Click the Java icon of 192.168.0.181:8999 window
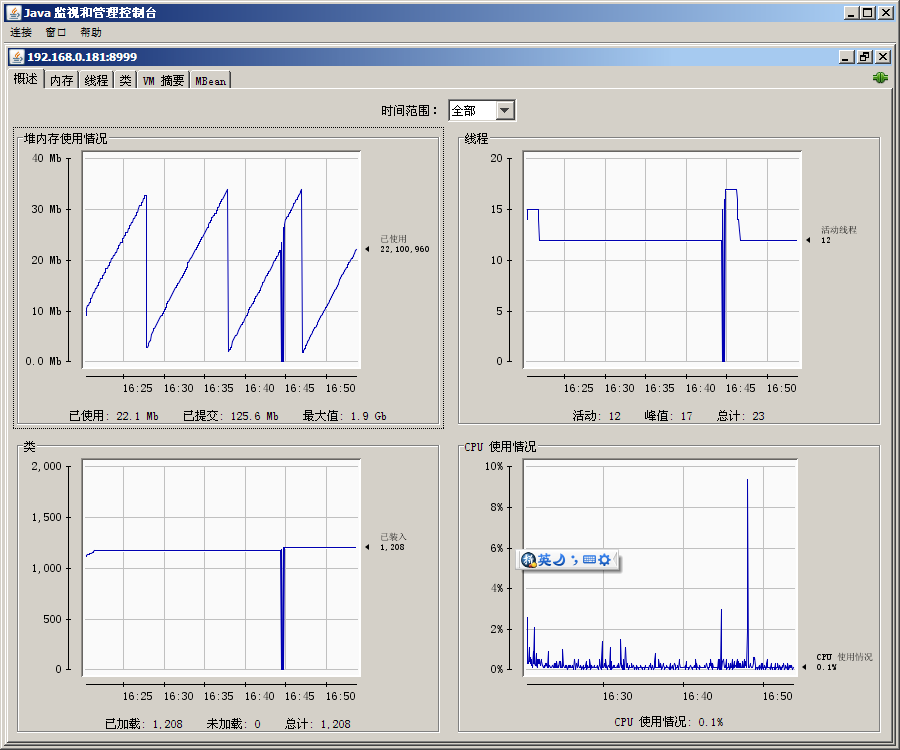Screen dimensions: 900x750 click(x=17, y=57)
